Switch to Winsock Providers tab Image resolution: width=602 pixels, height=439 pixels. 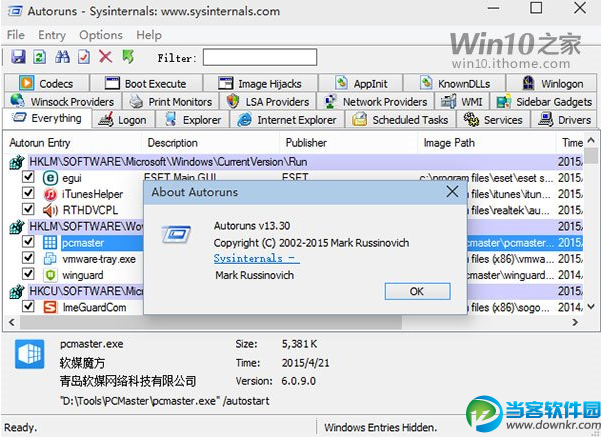tap(63, 101)
